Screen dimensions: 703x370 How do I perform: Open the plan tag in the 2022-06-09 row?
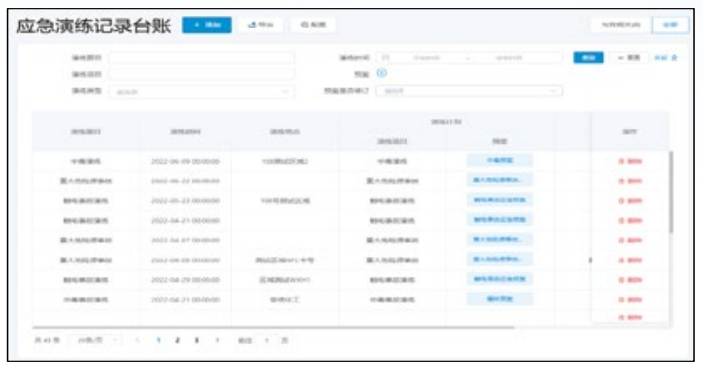click(500, 161)
